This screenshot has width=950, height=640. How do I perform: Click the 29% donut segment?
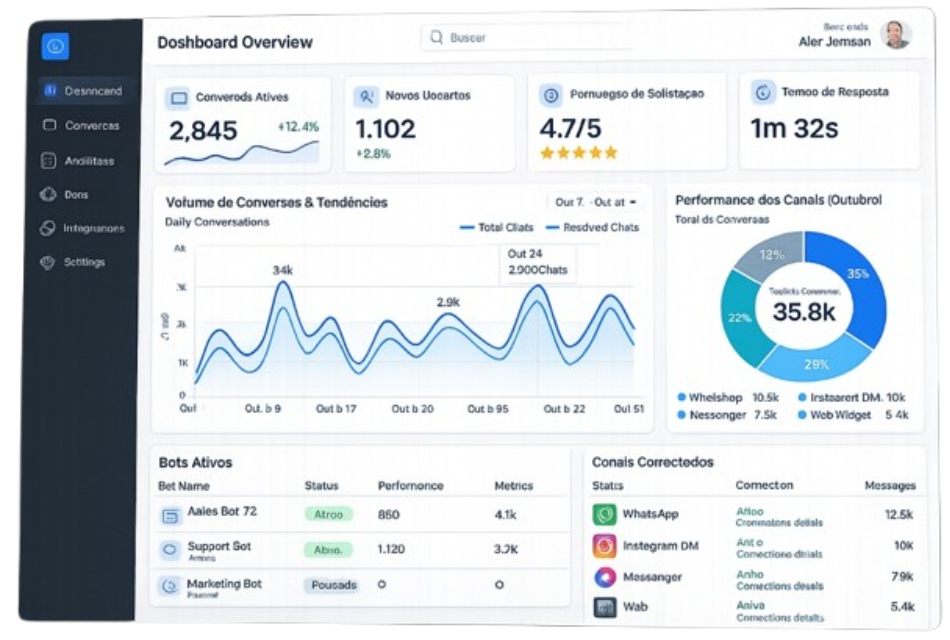click(816, 364)
